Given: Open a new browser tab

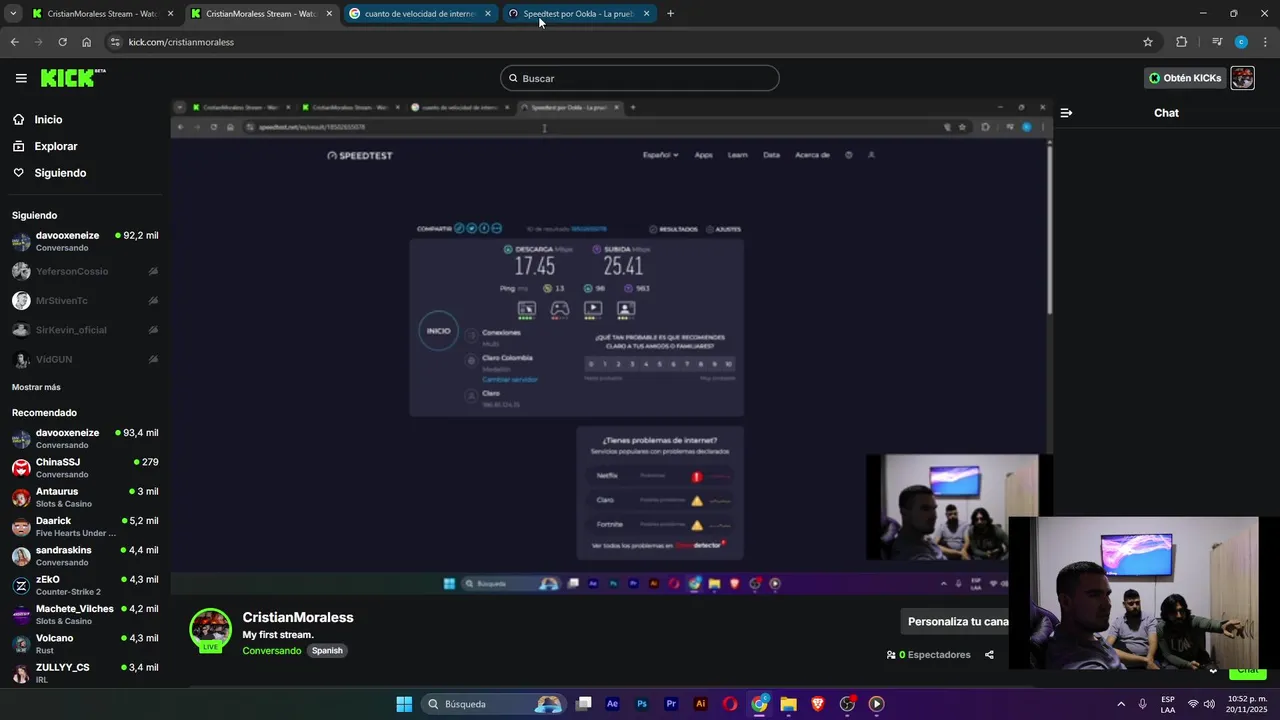Looking at the screenshot, I should coord(670,14).
